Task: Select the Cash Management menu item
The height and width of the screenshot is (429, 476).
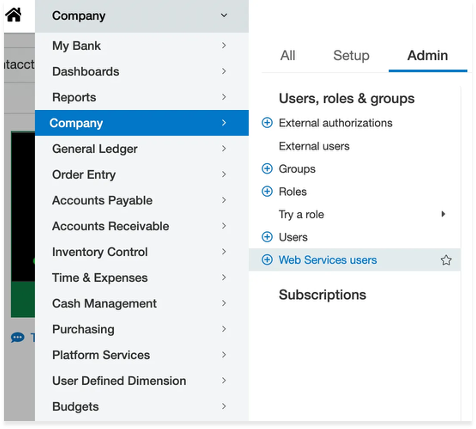Action: (142, 303)
